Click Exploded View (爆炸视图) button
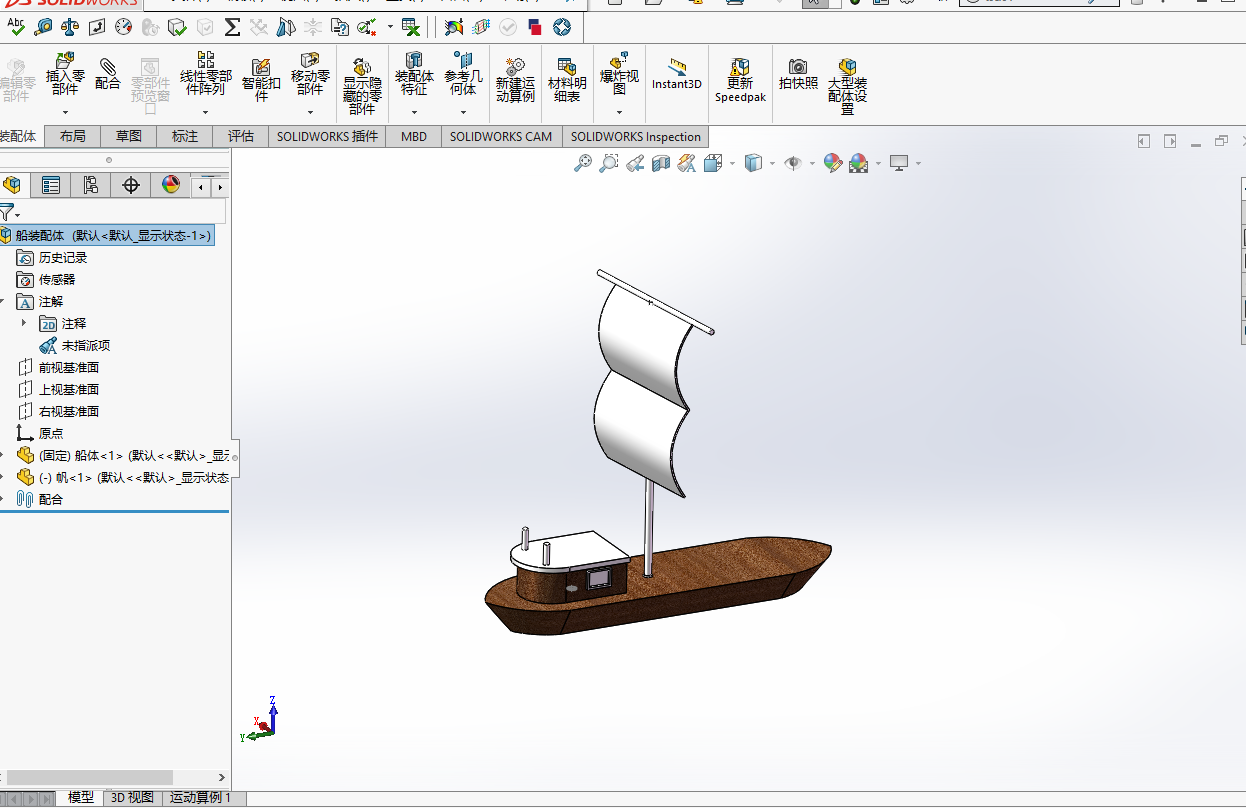The width and height of the screenshot is (1246, 808). coord(619,75)
